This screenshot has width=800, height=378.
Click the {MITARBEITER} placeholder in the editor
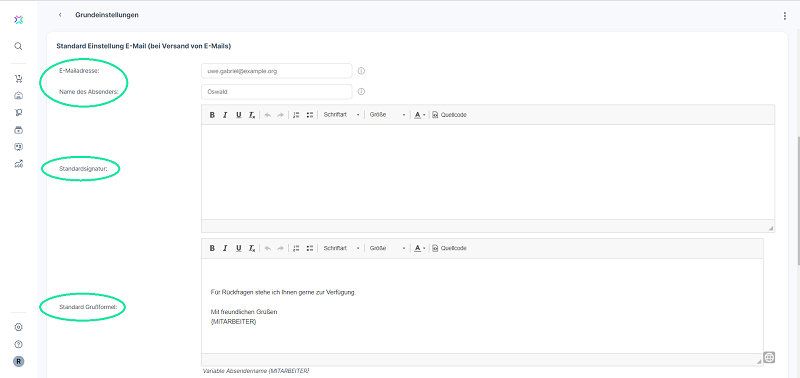point(233,322)
